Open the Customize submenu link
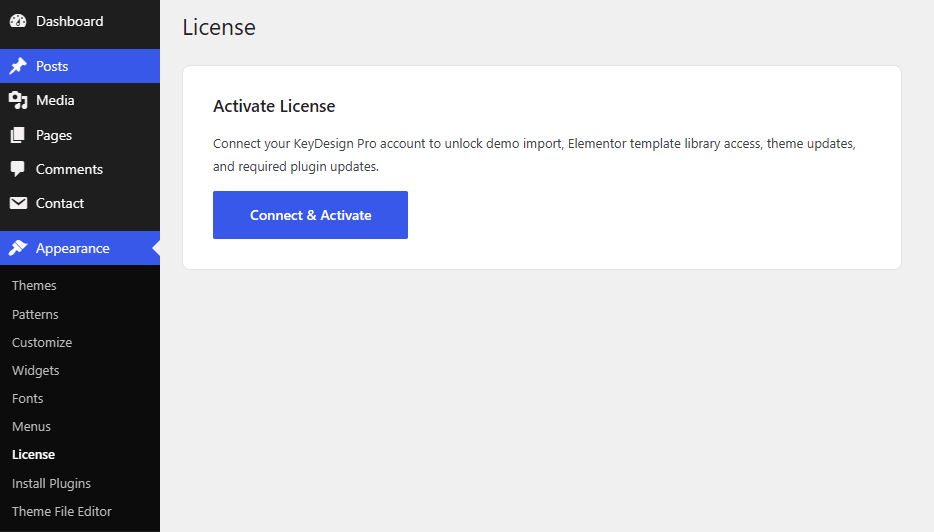934x532 pixels. [x=42, y=343]
